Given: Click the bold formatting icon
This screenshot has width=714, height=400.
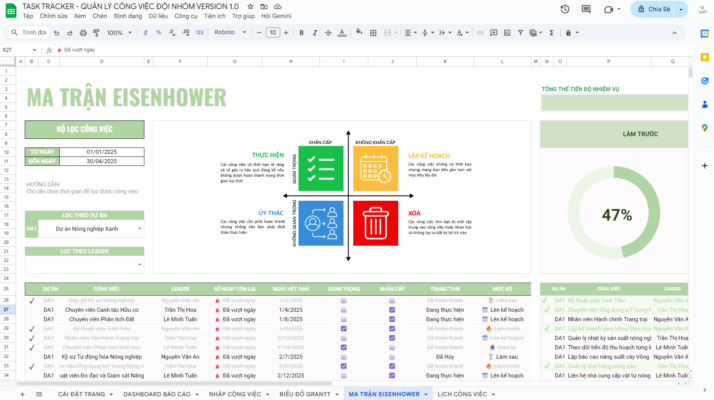Looking at the screenshot, I should [297, 32].
